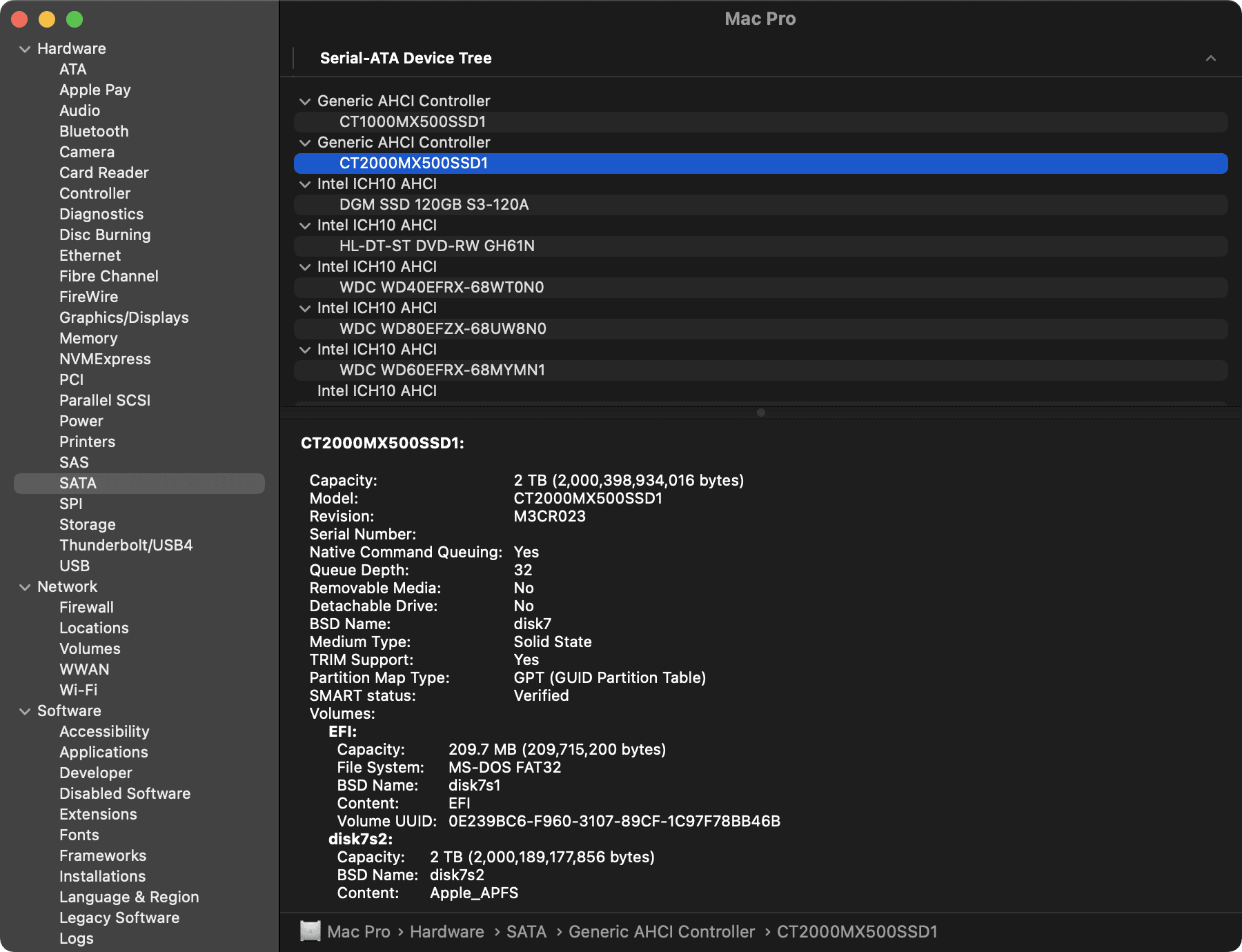Collapse the Software section in sidebar
The image size is (1242, 952).
(25, 711)
